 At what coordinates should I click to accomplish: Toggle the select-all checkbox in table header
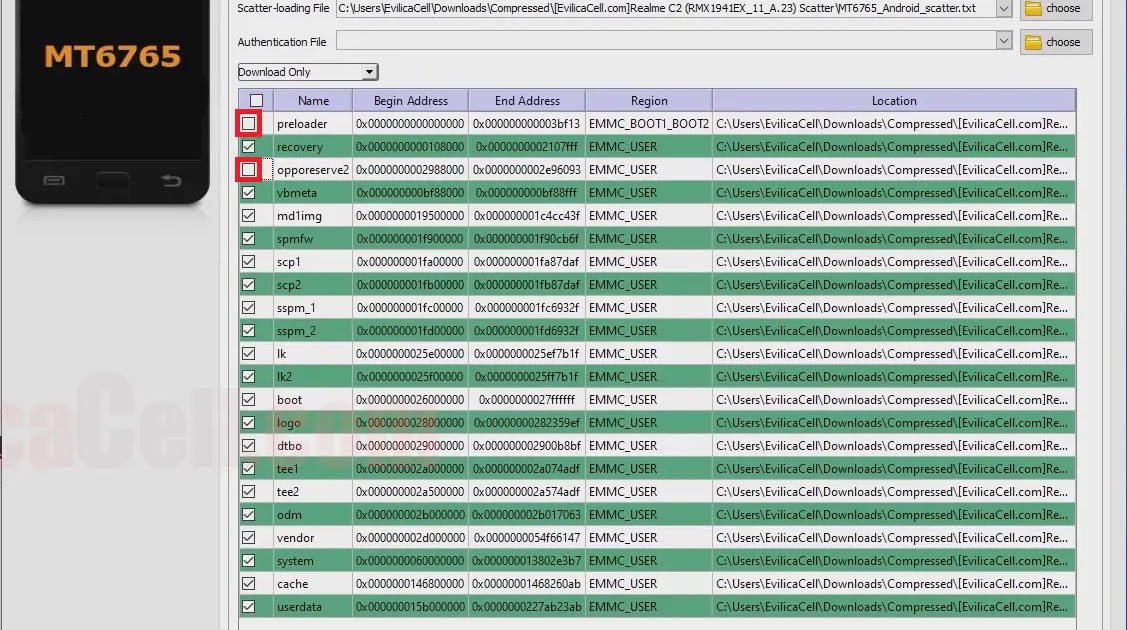pos(256,100)
